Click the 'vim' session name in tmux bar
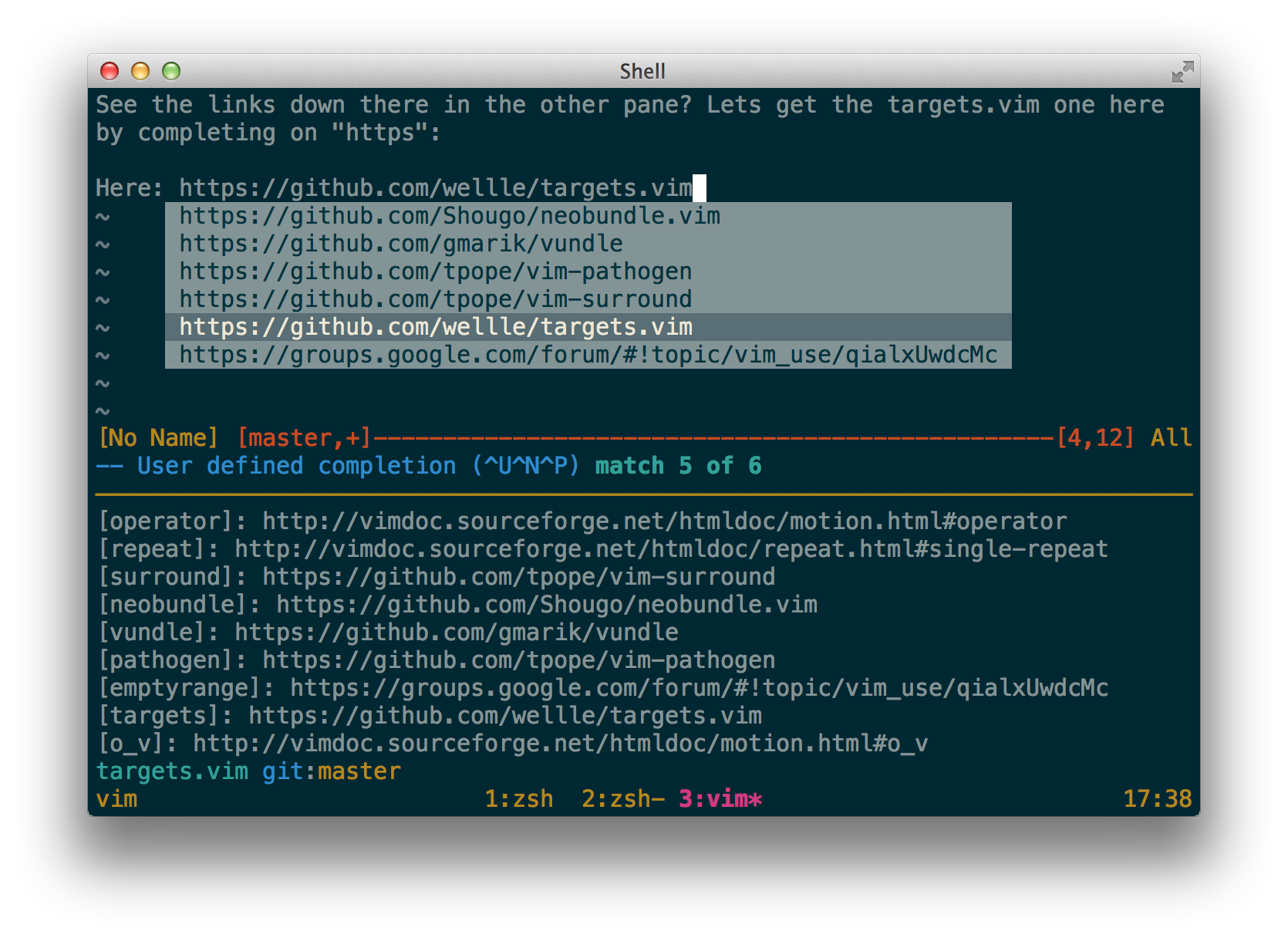This screenshot has height=938, width=1288. point(116,798)
